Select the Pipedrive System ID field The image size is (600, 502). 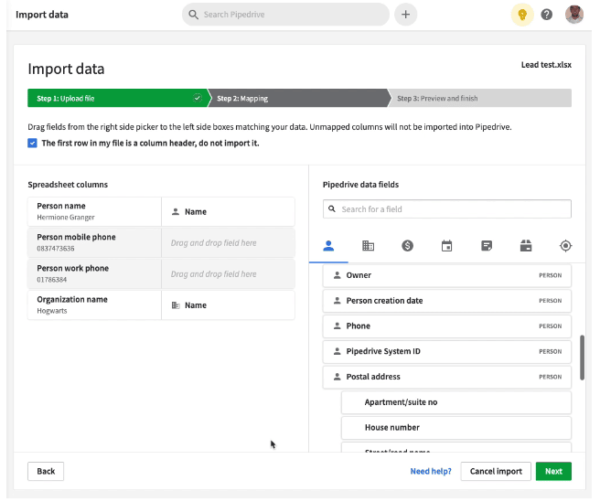click(x=447, y=352)
